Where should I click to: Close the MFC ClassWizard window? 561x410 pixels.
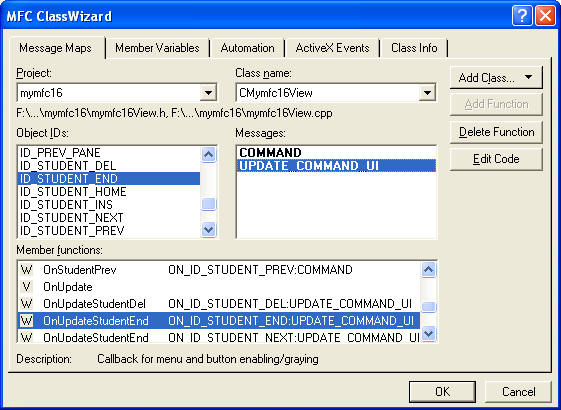click(545, 16)
